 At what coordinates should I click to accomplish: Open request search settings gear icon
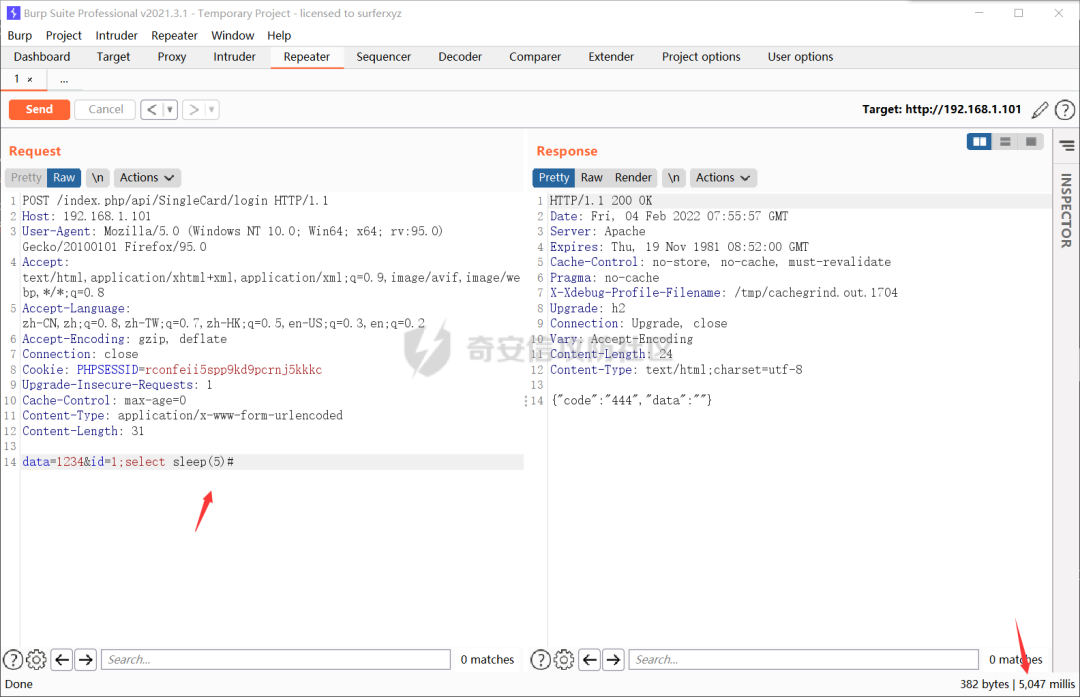click(36, 660)
